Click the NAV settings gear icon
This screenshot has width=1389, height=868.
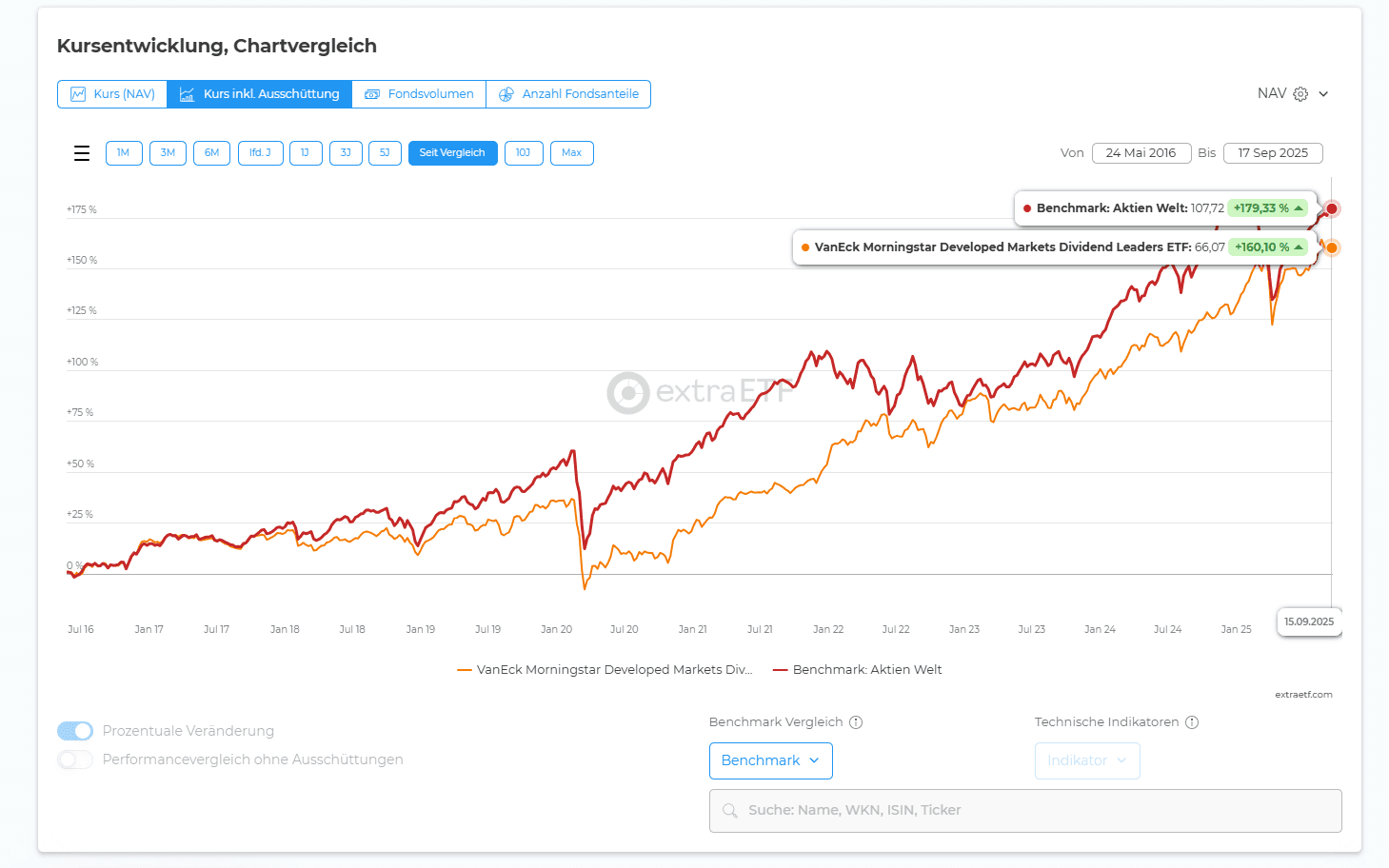(1300, 94)
